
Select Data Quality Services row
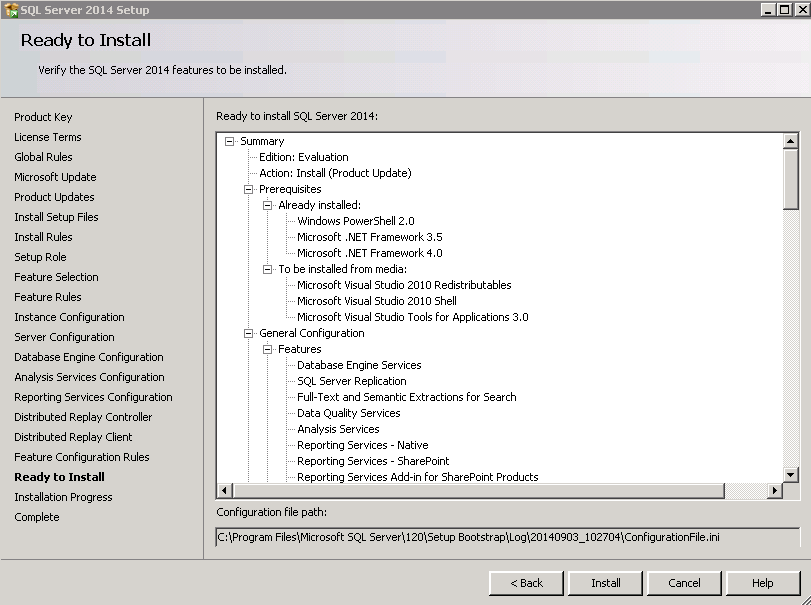click(x=349, y=414)
